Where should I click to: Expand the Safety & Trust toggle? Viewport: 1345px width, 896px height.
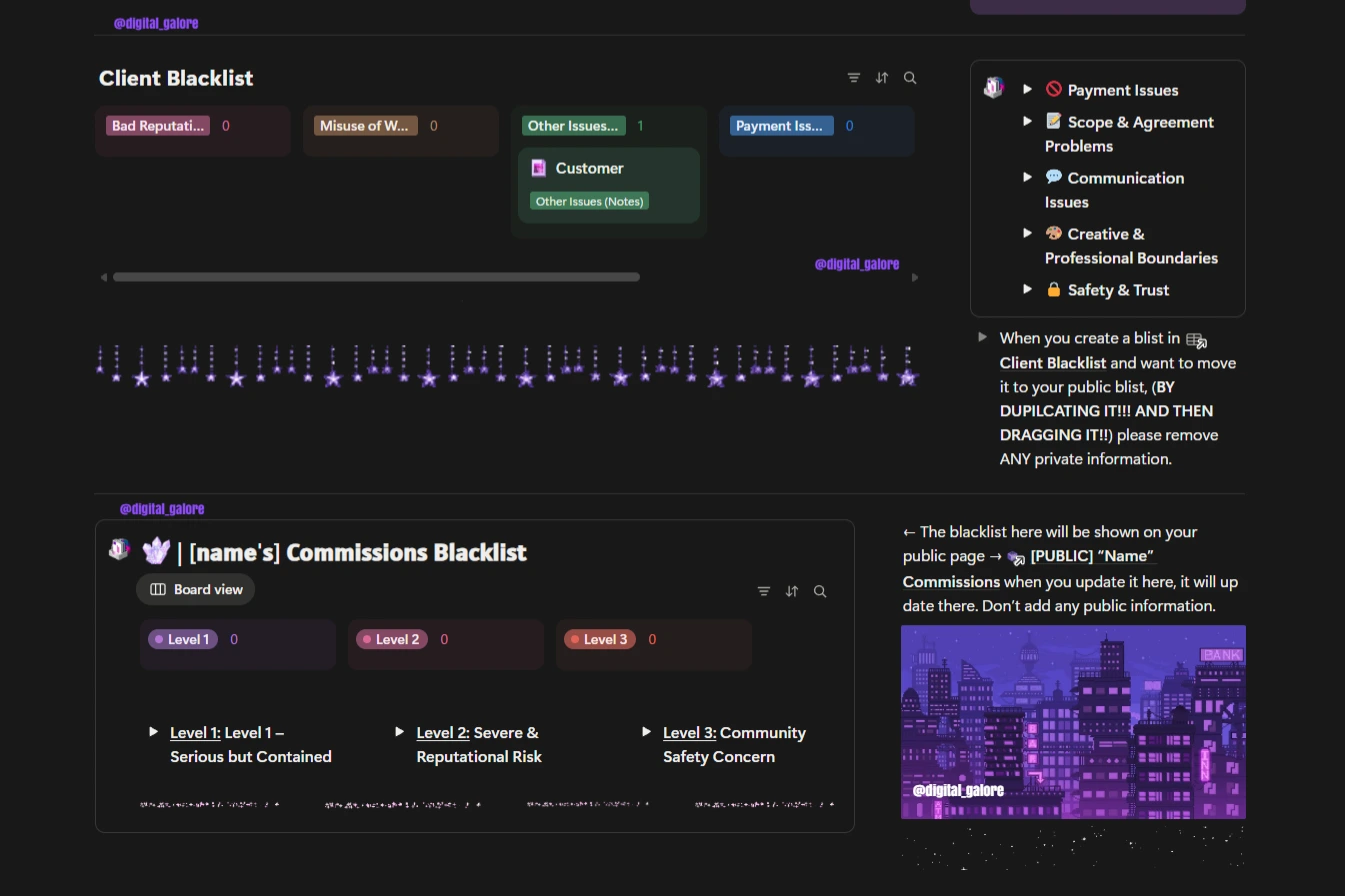coord(1027,289)
